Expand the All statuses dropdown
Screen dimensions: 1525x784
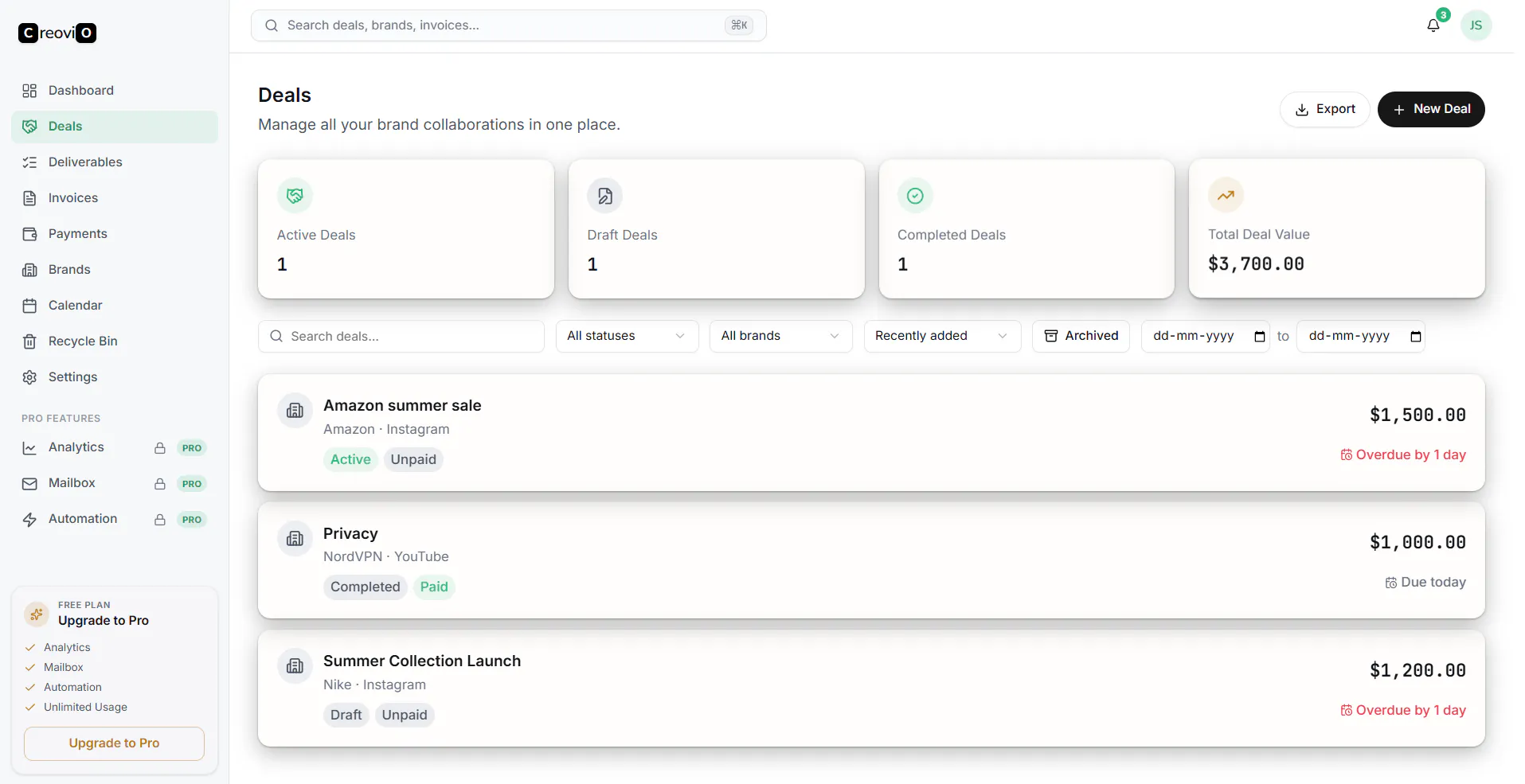point(627,336)
